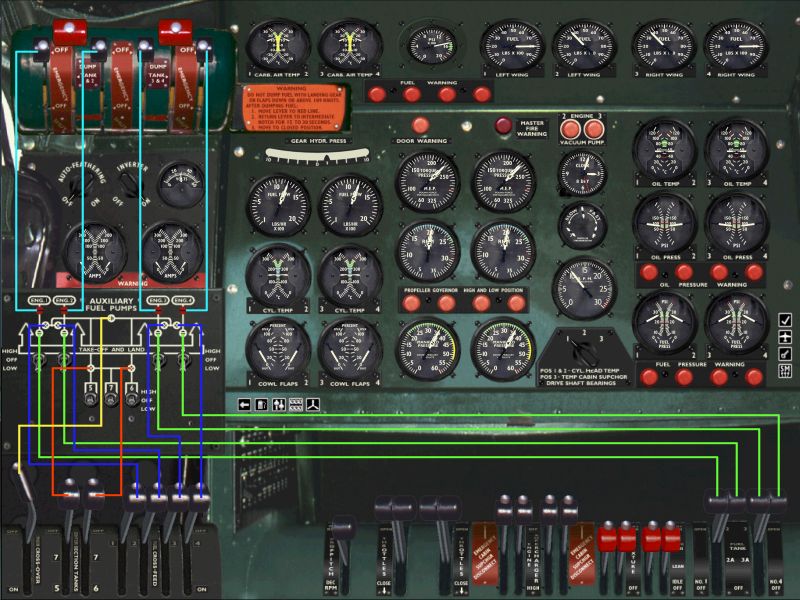The width and height of the screenshot is (800, 600).
Task: Click the left arrow icon below cowl flaps
Action: tap(244, 404)
